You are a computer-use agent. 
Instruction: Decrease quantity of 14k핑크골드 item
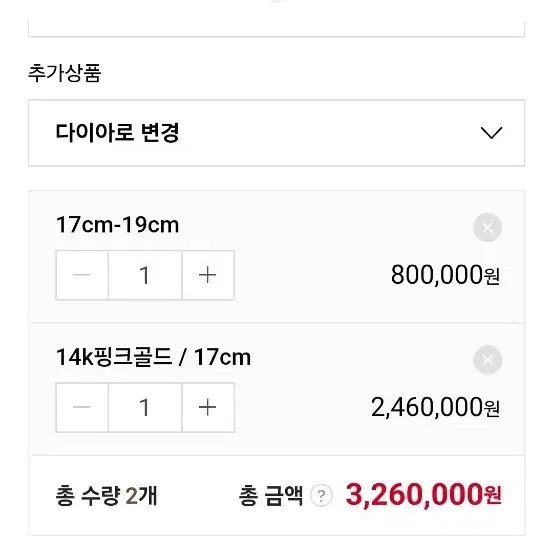pyautogui.click(x=82, y=407)
